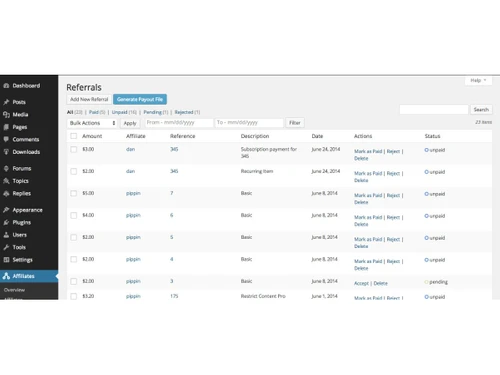Check the pending reference 3 row

(x=74, y=281)
